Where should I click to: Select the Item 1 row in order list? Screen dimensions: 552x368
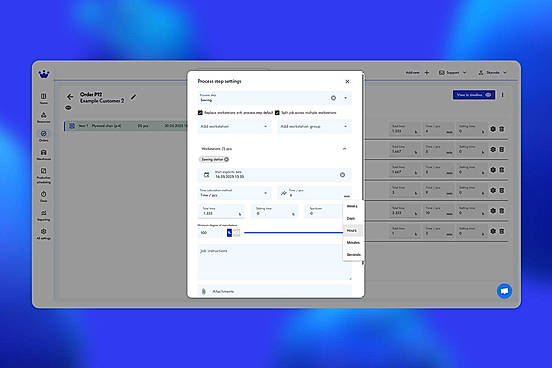click(126, 126)
